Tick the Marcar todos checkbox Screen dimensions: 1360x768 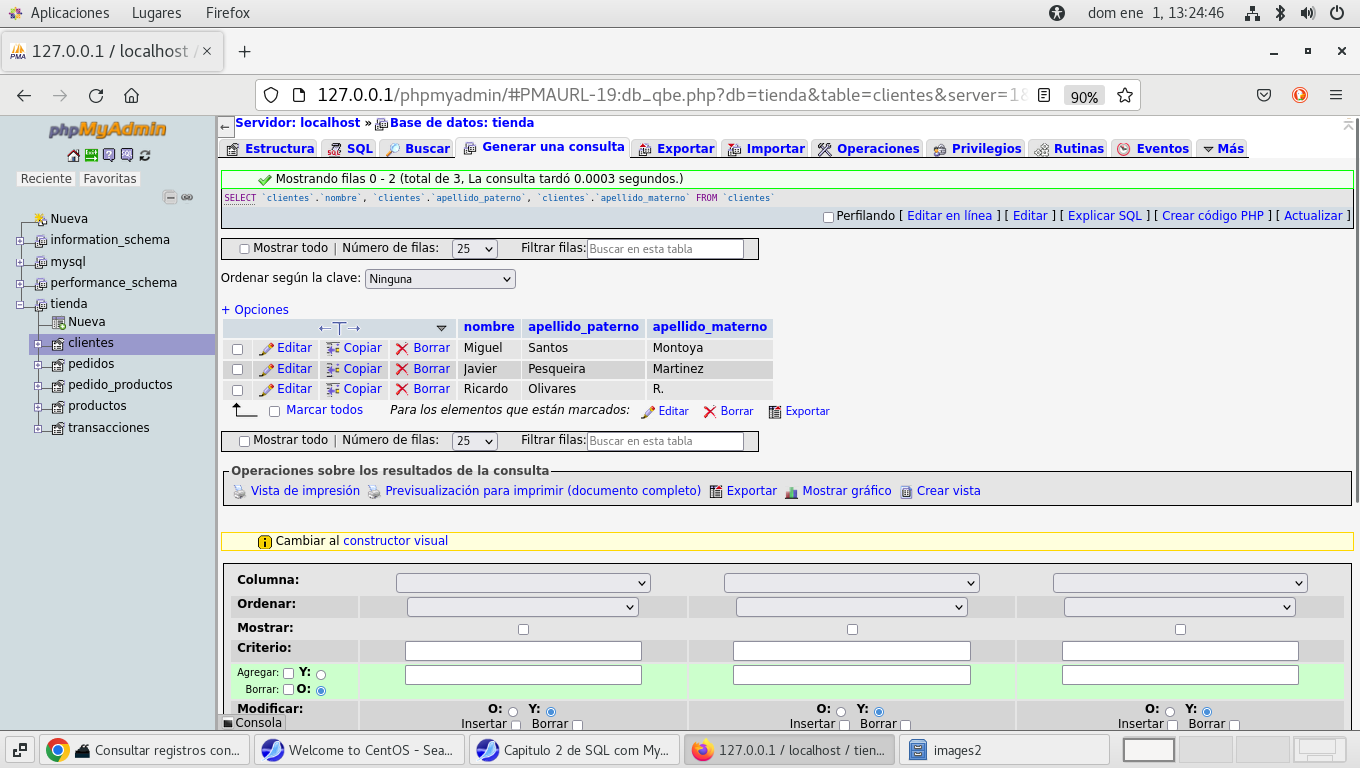coord(275,411)
